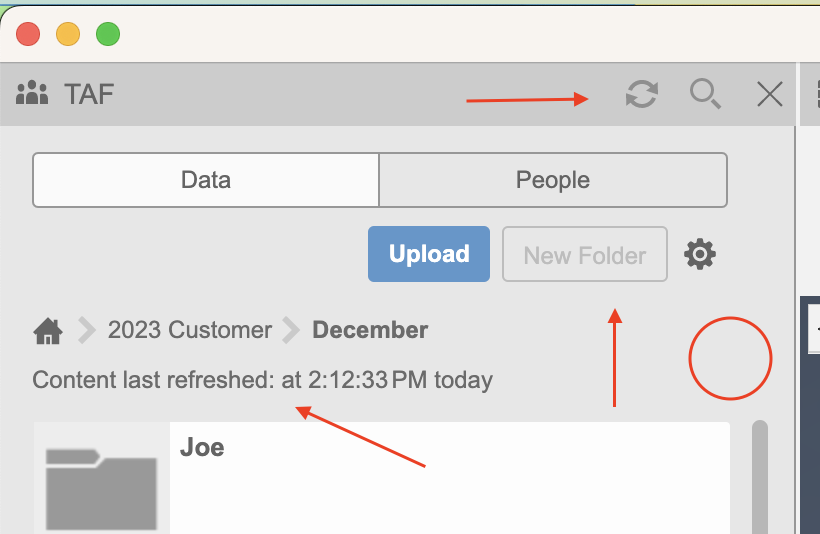The image size is (820, 534).
Task: Click chevron before December breadcrumb
Action: tap(291, 330)
